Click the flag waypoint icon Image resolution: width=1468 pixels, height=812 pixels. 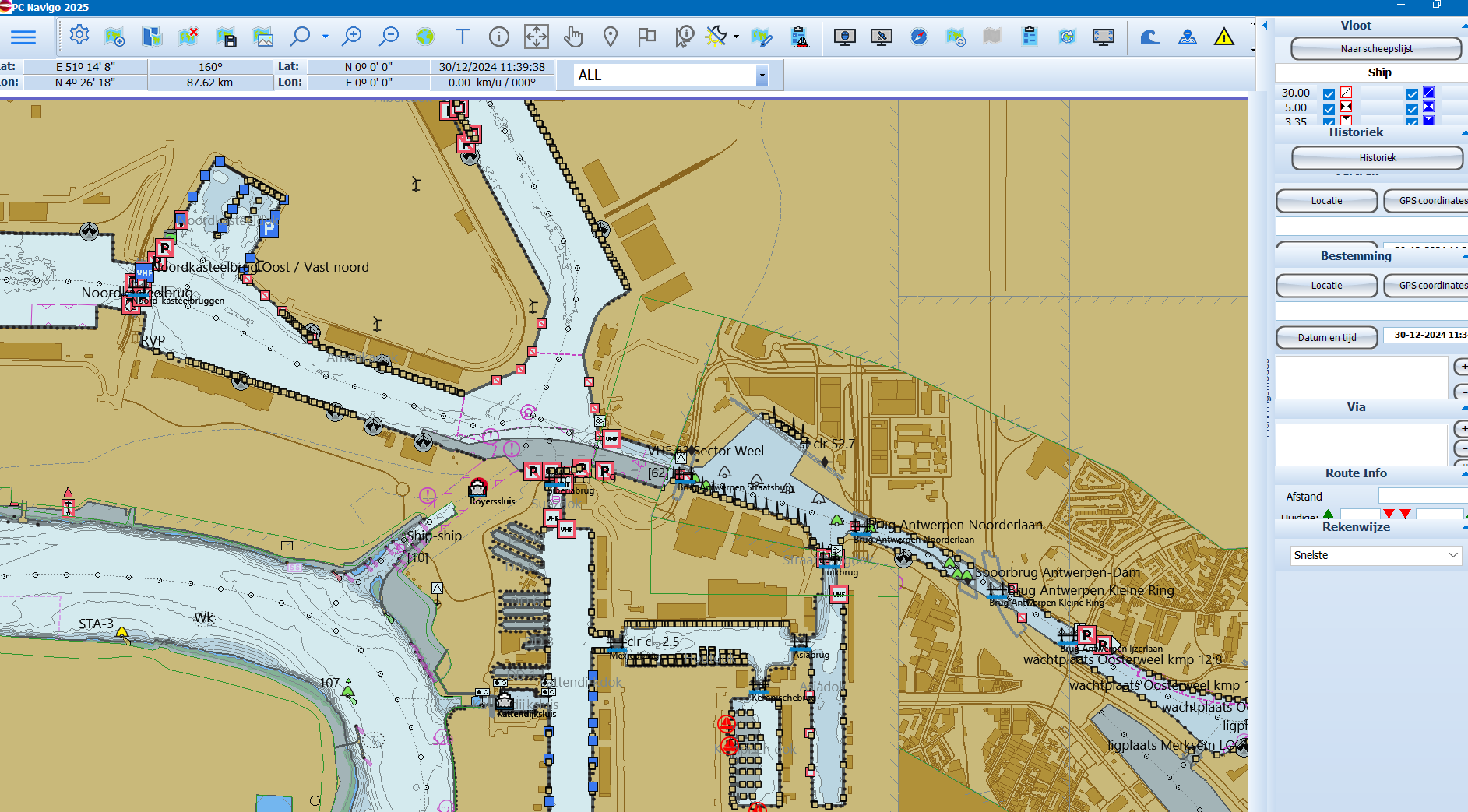(647, 37)
